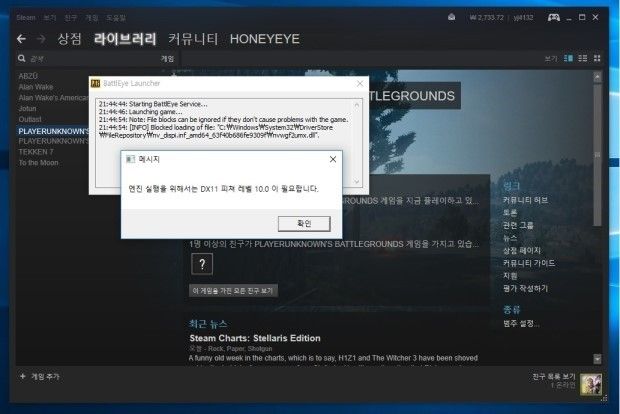Switch to the 라이브러리 tab

[x=125, y=39]
